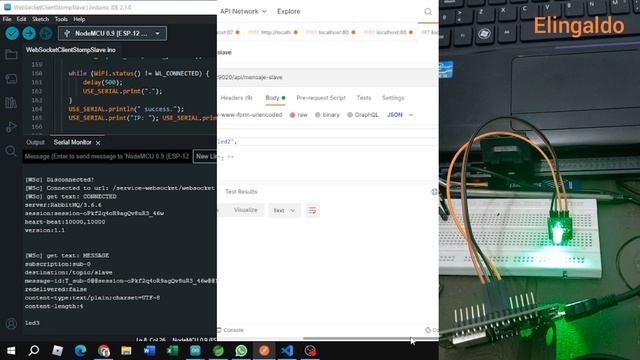Click the Verify checkmark button in Arduino IDE

click(12, 33)
